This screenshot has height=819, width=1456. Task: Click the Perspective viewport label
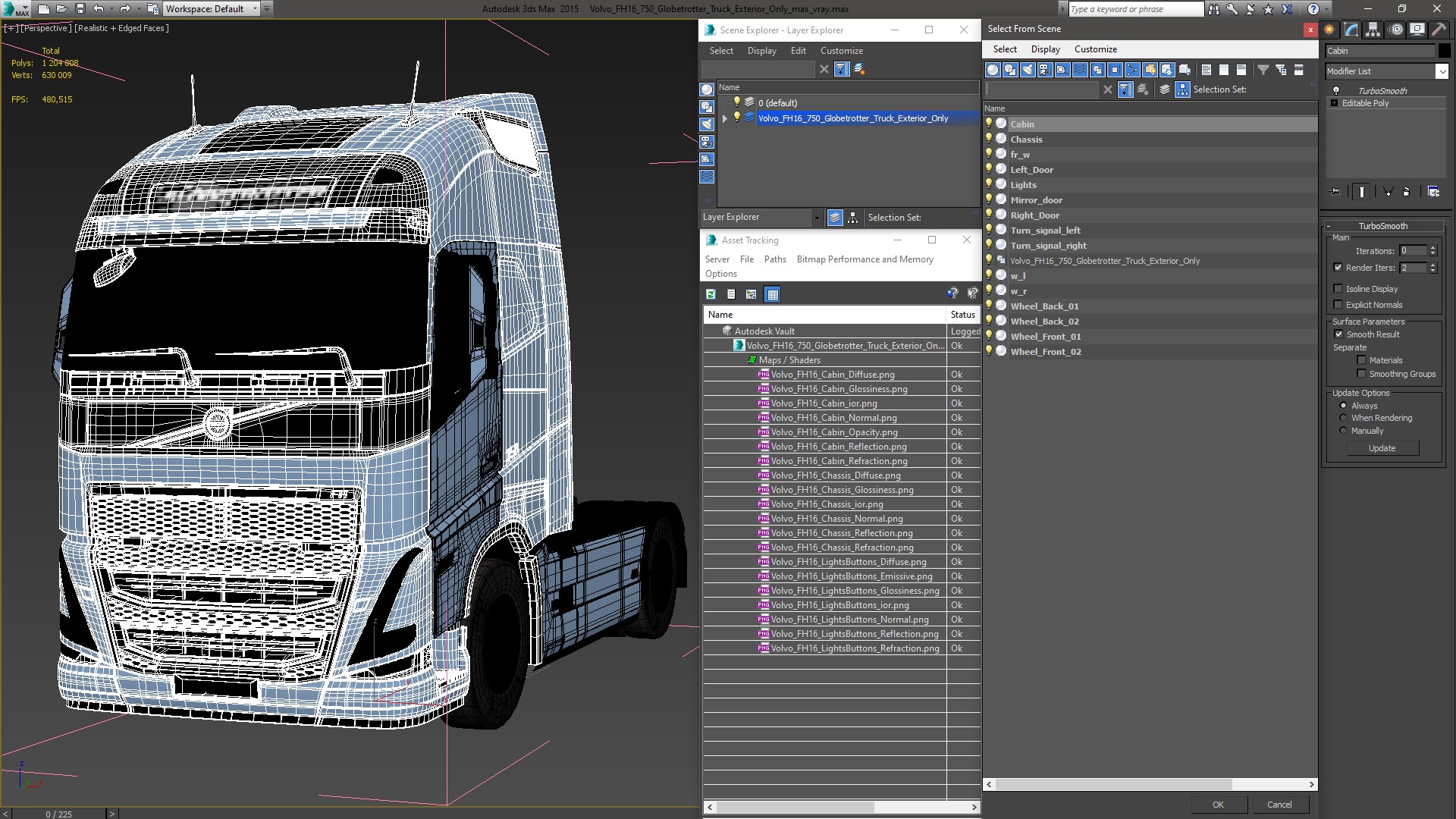pyautogui.click(x=45, y=28)
